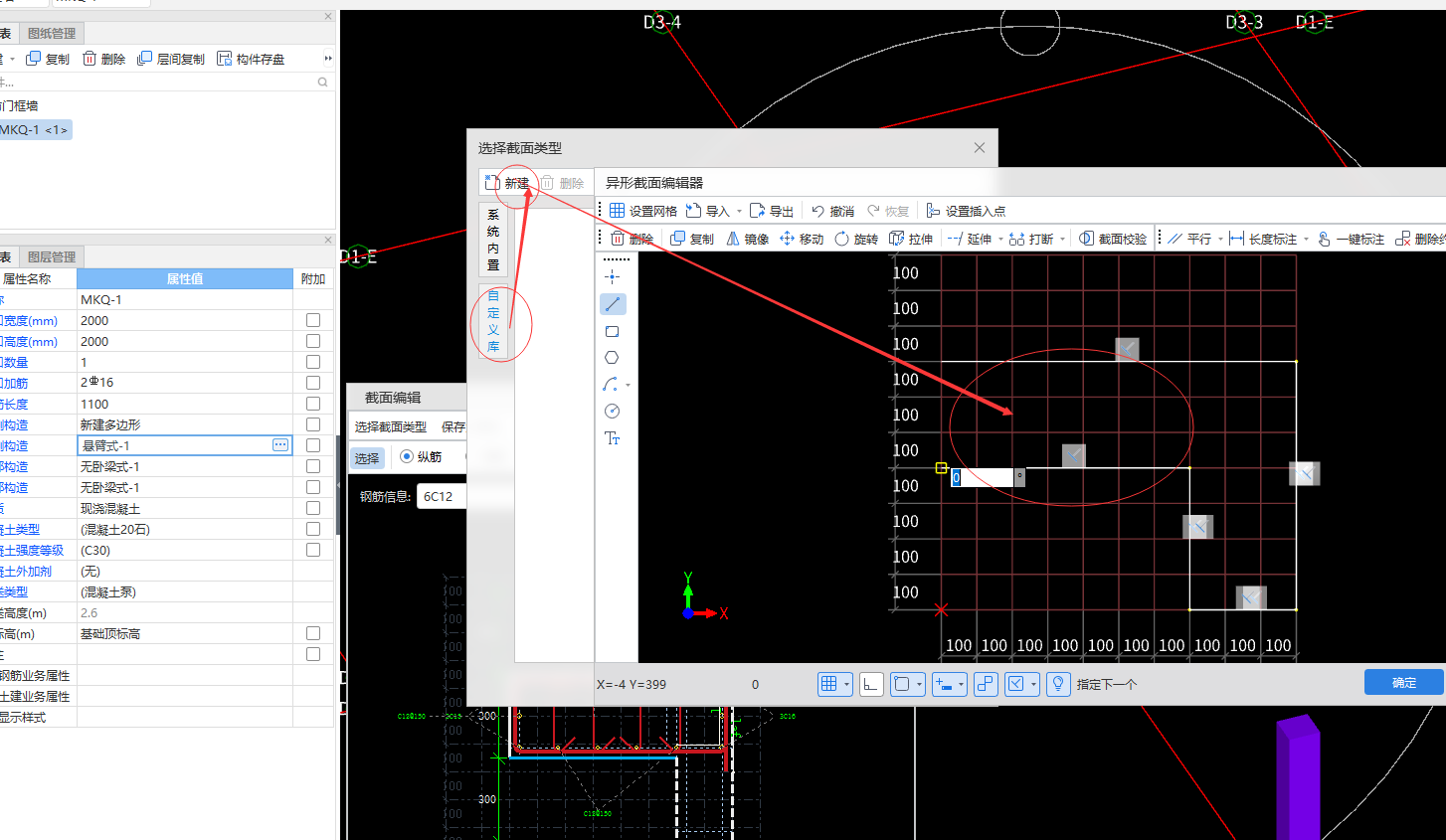Tick the 附加 checkbox for the 1100 row

pyautogui.click(x=313, y=404)
